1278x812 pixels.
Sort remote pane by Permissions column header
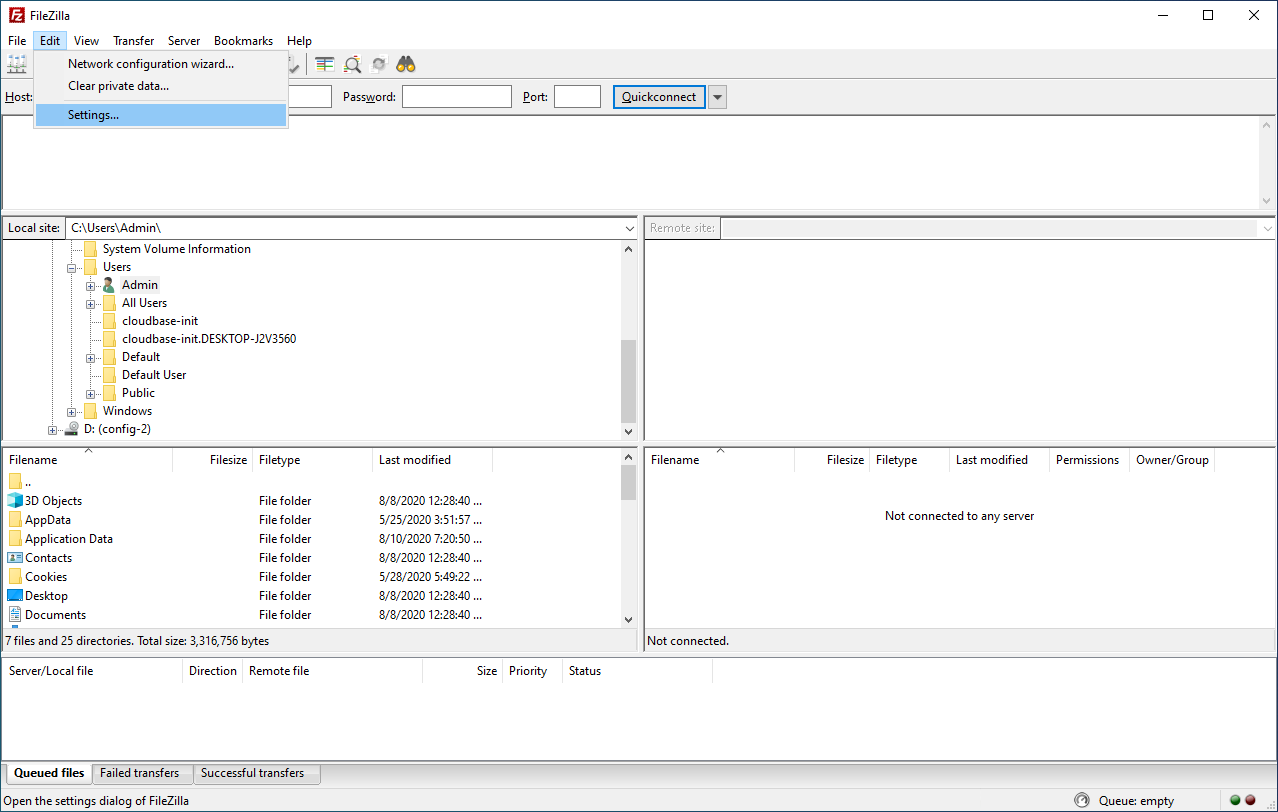click(1089, 460)
